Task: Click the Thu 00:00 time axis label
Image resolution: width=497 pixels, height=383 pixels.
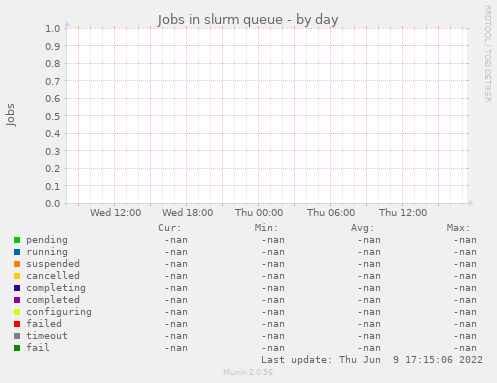Action: click(259, 213)
